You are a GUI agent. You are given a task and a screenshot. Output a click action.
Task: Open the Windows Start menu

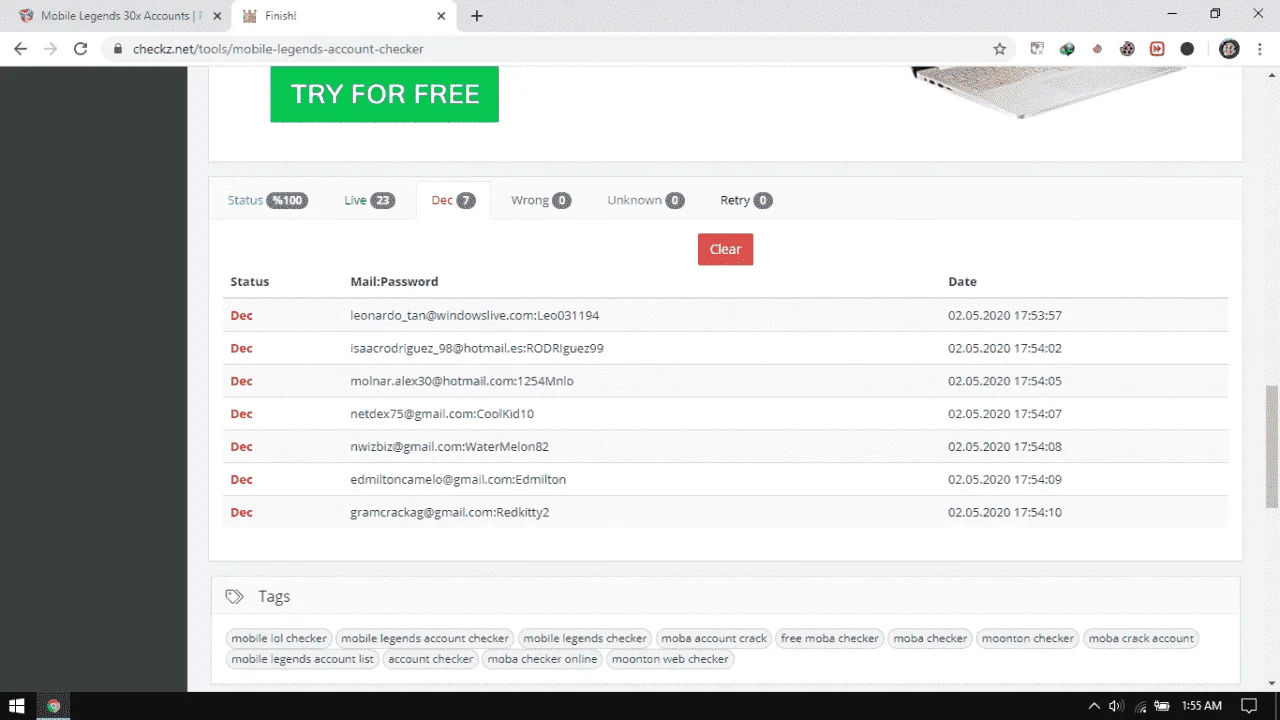tap(17, 706)
